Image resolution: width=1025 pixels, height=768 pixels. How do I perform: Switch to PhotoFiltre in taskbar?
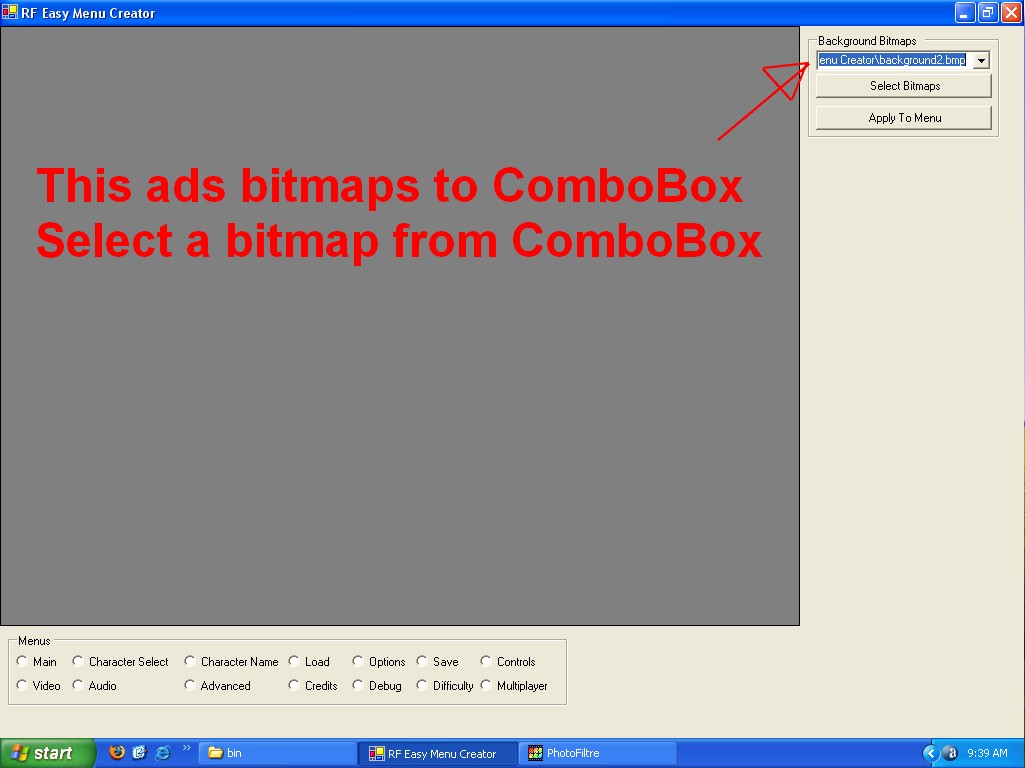[596, 753]
